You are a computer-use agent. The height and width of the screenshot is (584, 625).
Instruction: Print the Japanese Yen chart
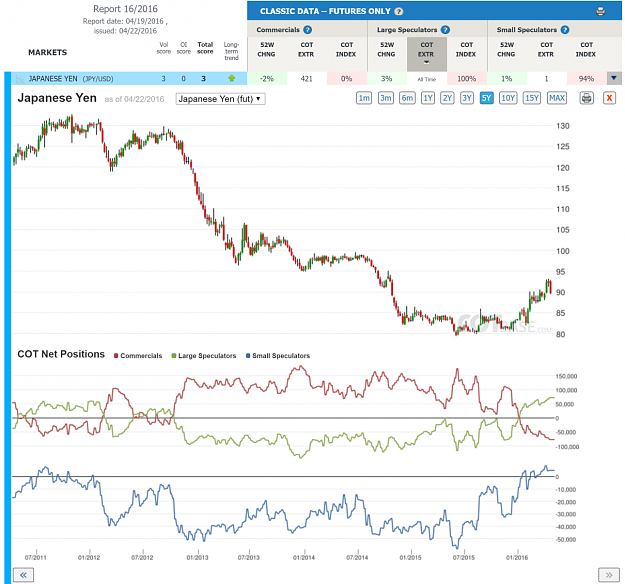[x=586, y=98]
